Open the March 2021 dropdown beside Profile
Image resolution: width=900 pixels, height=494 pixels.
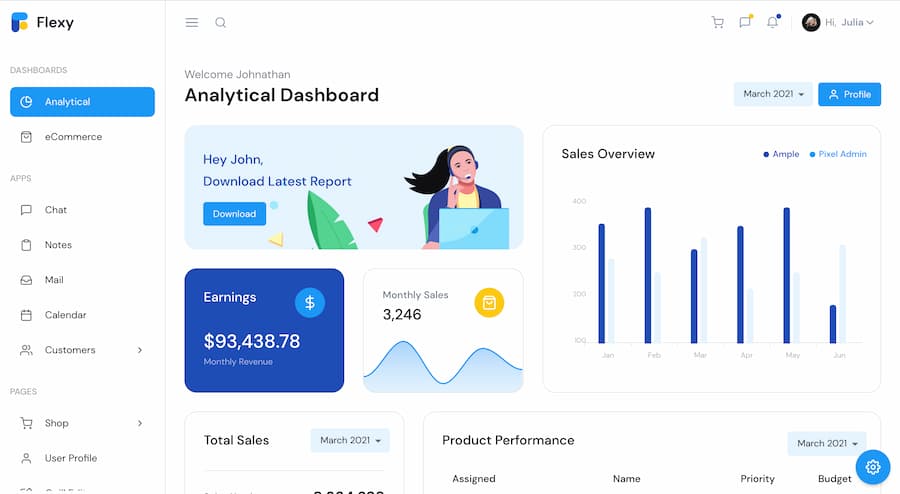pos(773,94)
